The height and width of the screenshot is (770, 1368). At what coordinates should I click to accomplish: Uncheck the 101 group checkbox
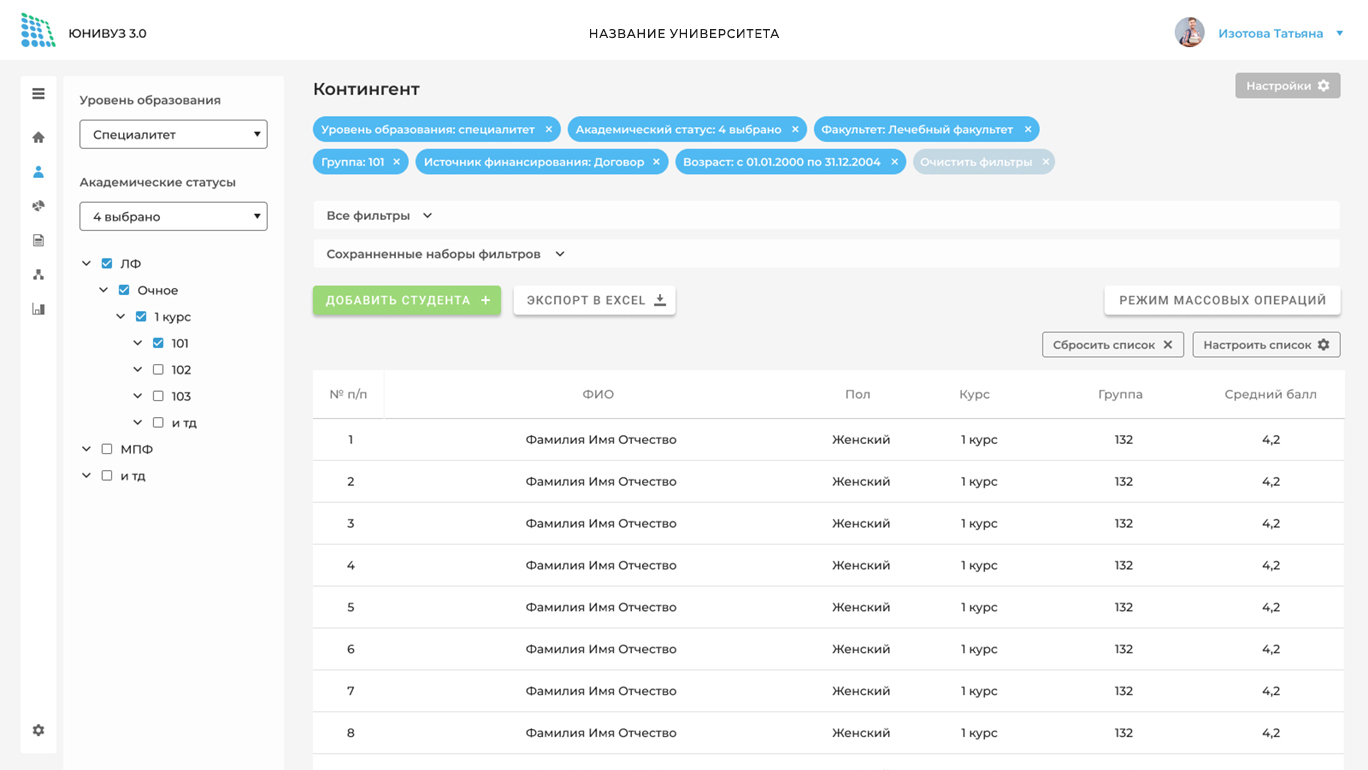pyautogui.click(x=158, y=343)
